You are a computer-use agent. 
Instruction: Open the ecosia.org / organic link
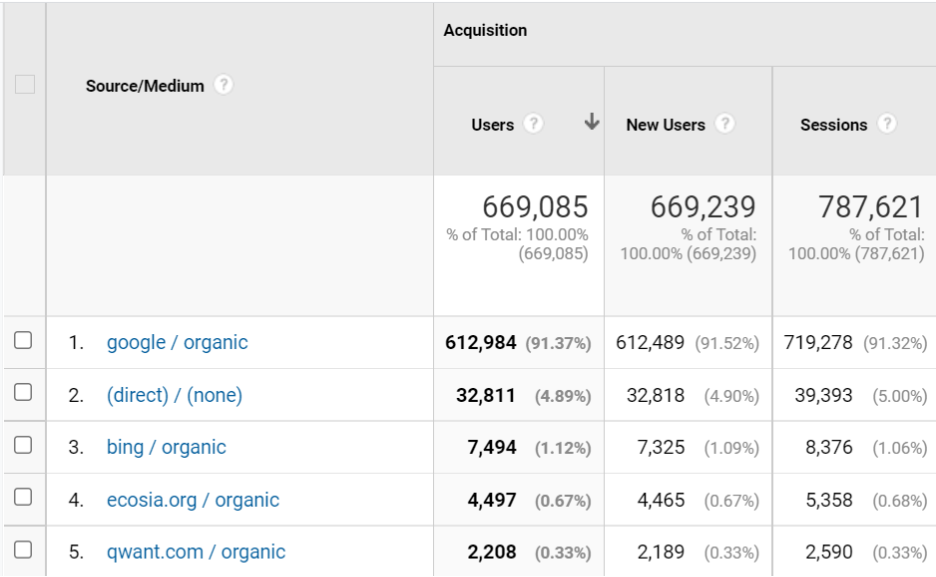pos(193,500)
